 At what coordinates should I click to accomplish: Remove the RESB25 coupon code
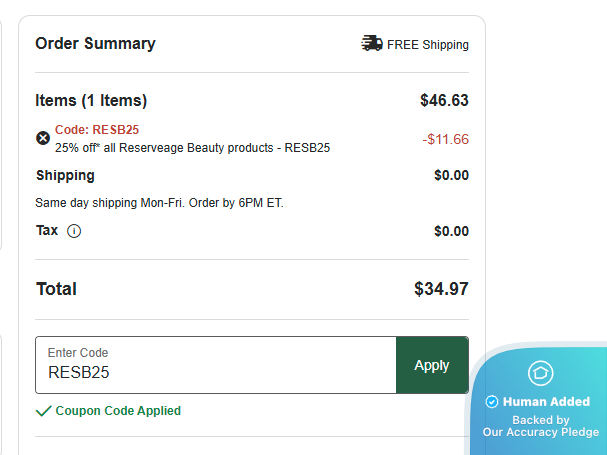click(x=43, y=138)
